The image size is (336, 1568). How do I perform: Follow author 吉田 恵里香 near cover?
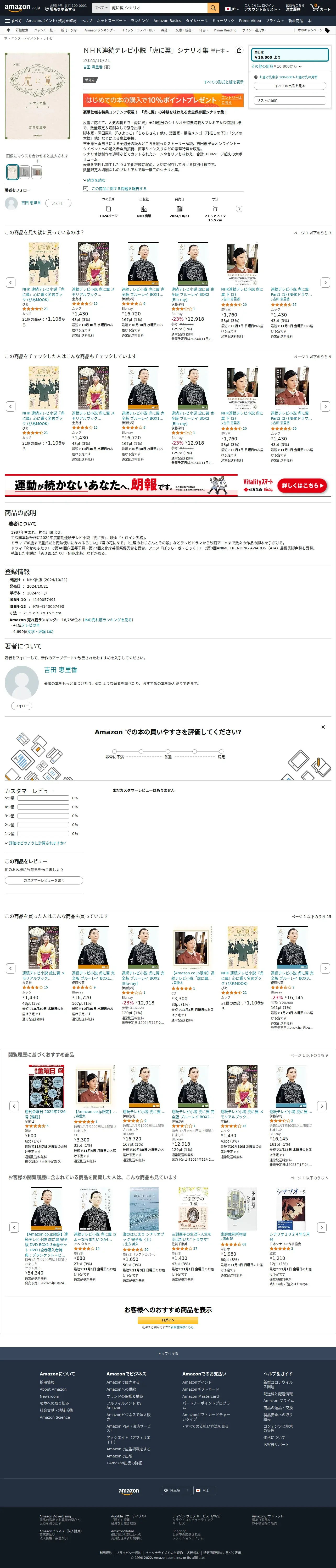pos(58,203)
